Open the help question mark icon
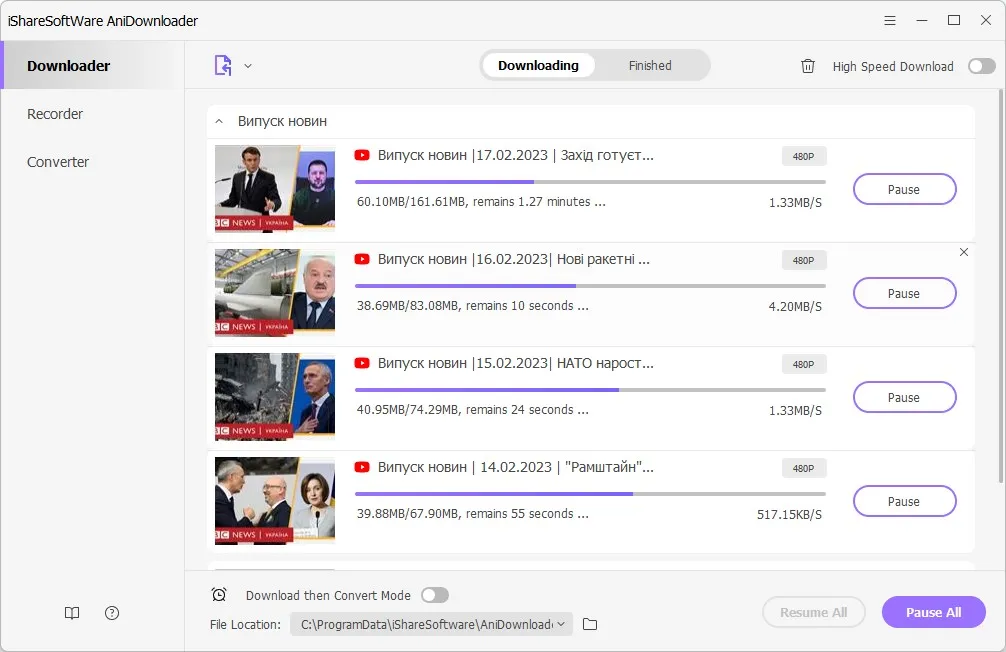 [112, 613]
